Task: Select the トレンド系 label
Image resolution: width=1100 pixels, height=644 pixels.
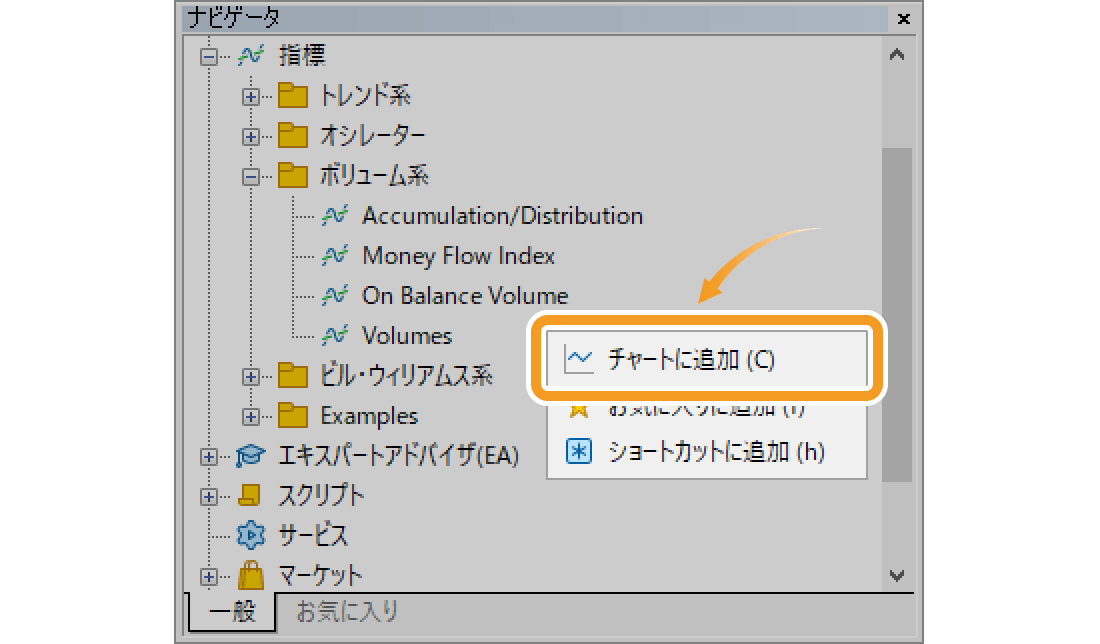Action: 365,95
